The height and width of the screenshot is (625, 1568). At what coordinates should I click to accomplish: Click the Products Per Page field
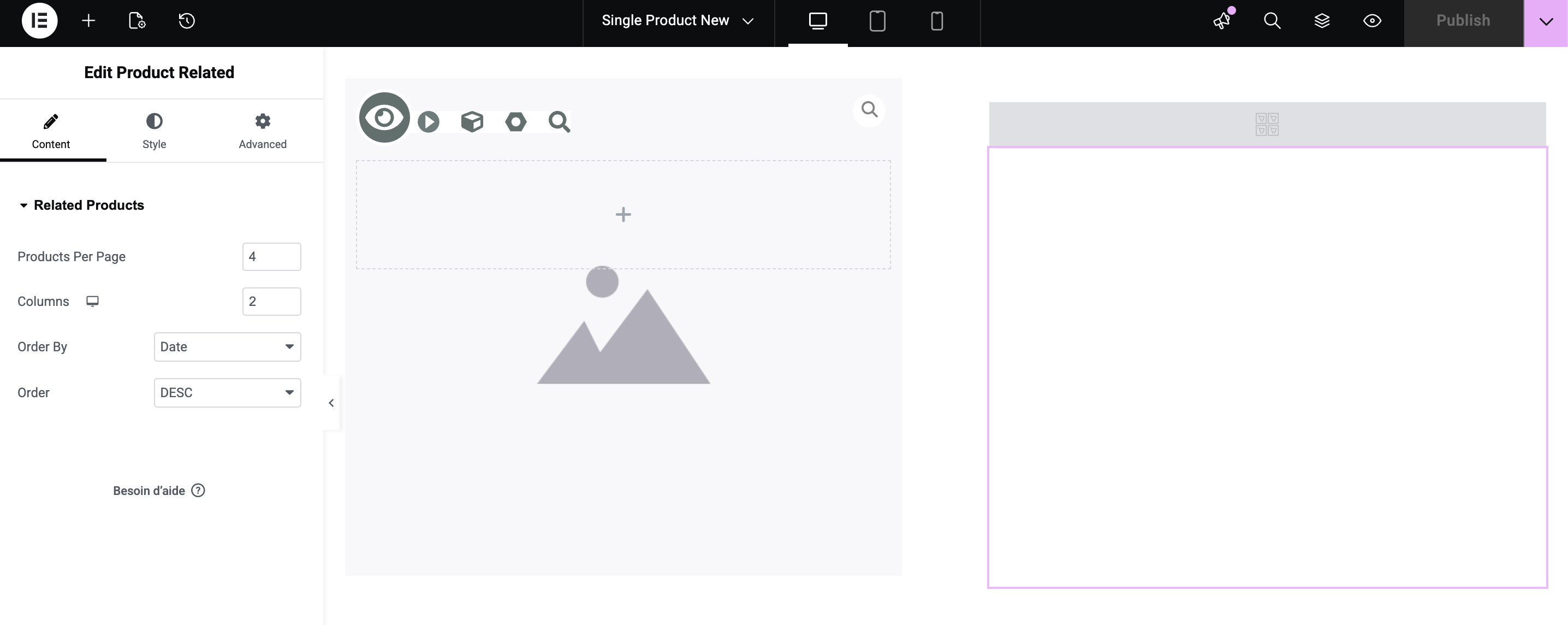click(x=271, y=256)
